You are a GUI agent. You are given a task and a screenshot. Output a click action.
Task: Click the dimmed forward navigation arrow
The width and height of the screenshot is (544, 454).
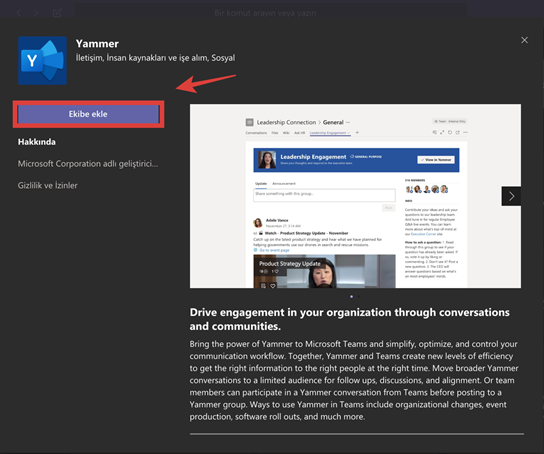pyautogui.click(x=36, y=13)
